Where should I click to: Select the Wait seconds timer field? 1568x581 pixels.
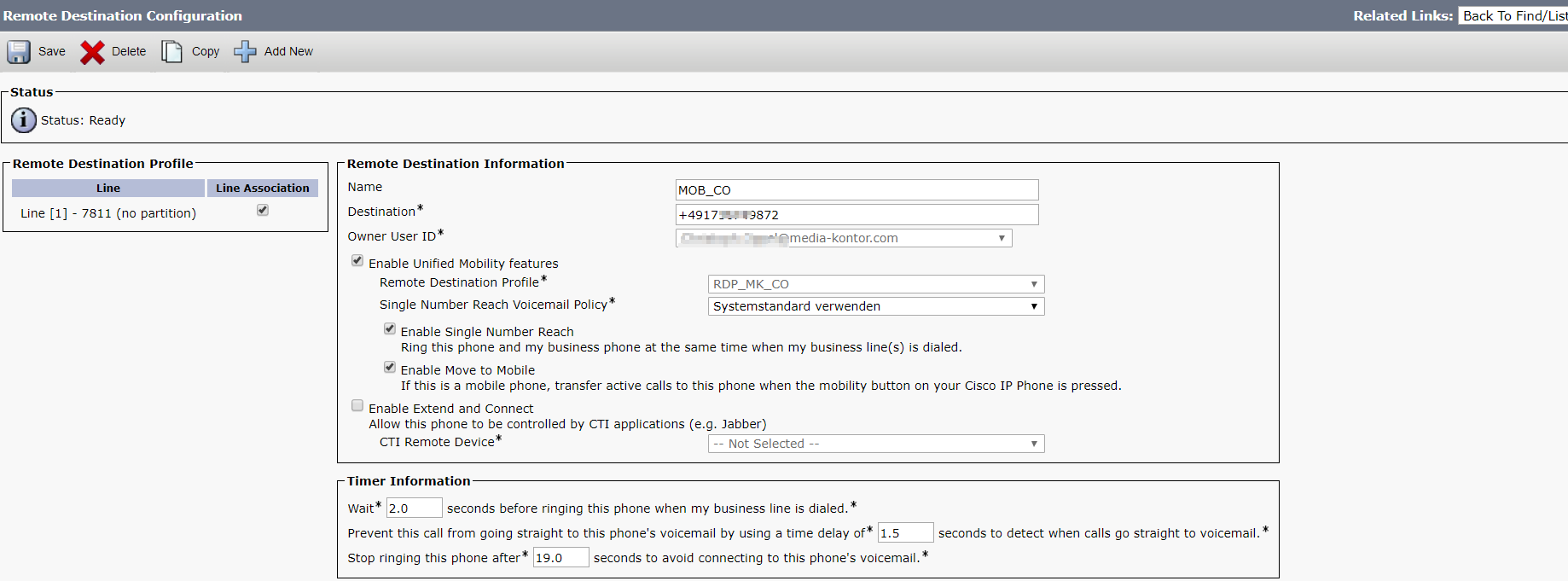pyautogui.click(x=414, y=507)
